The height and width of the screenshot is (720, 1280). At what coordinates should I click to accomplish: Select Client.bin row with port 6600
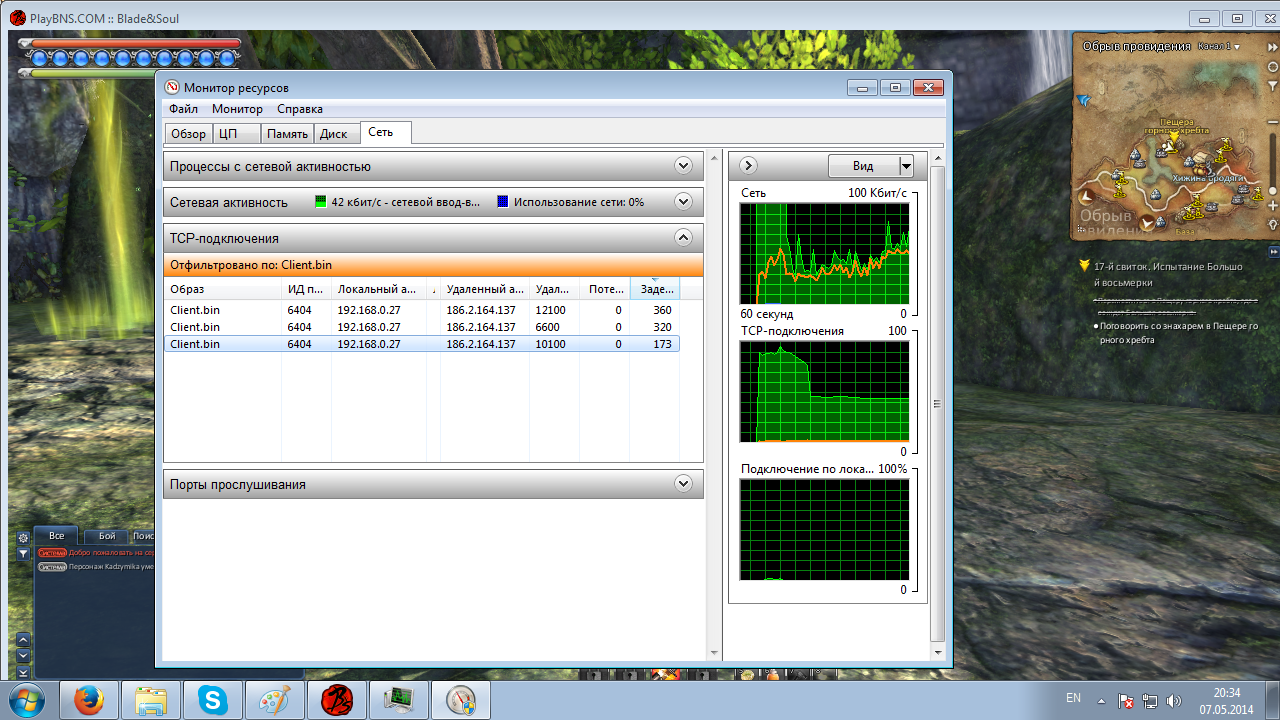tap(421, 327)
